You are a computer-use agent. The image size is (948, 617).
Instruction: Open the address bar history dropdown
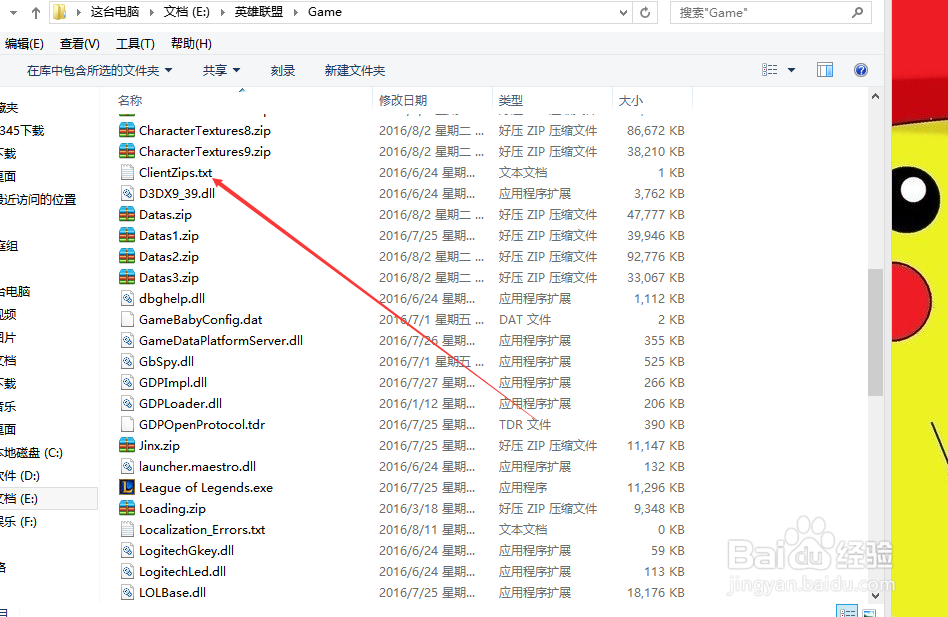click(624, 13)
